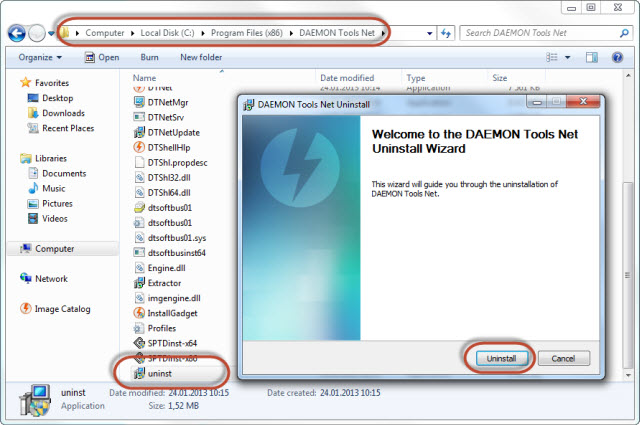Select the DTNetSrv file icon
The width and height of the screenshot is (640, 425).
click(x=139, y=117)
